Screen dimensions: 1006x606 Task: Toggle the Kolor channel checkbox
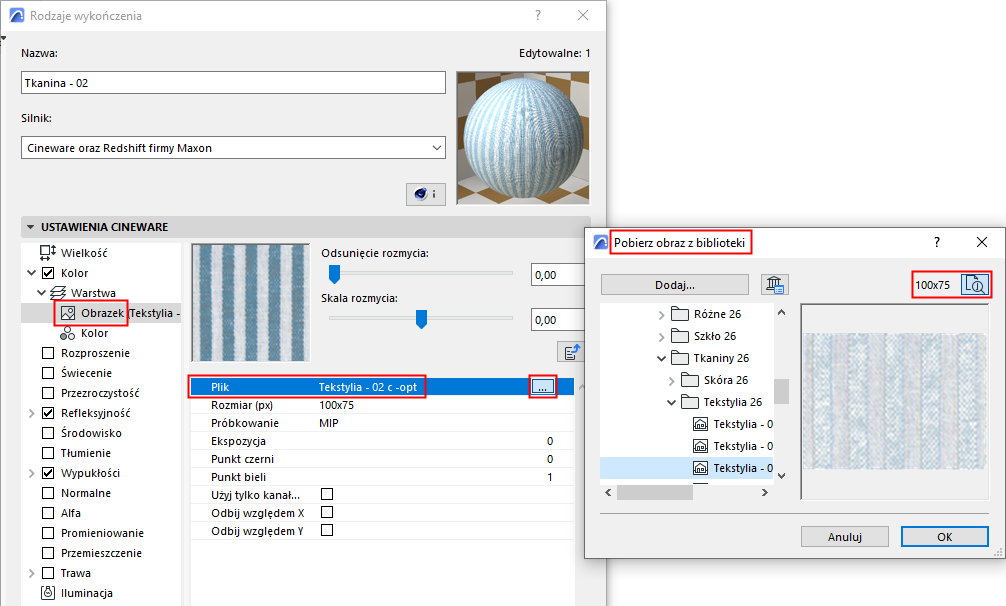47,273
